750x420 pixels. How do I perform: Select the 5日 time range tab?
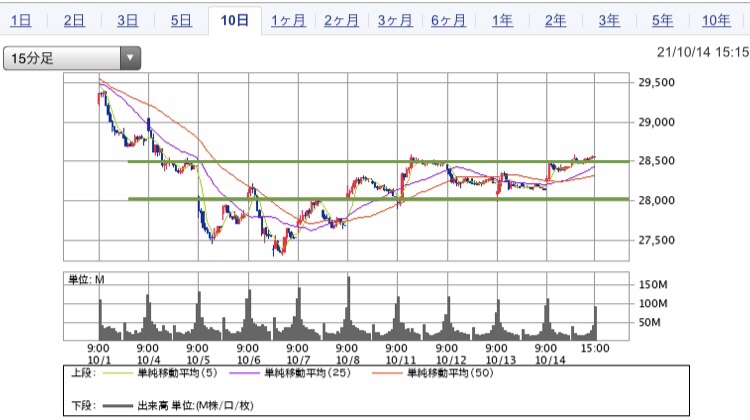click(181, 20)
